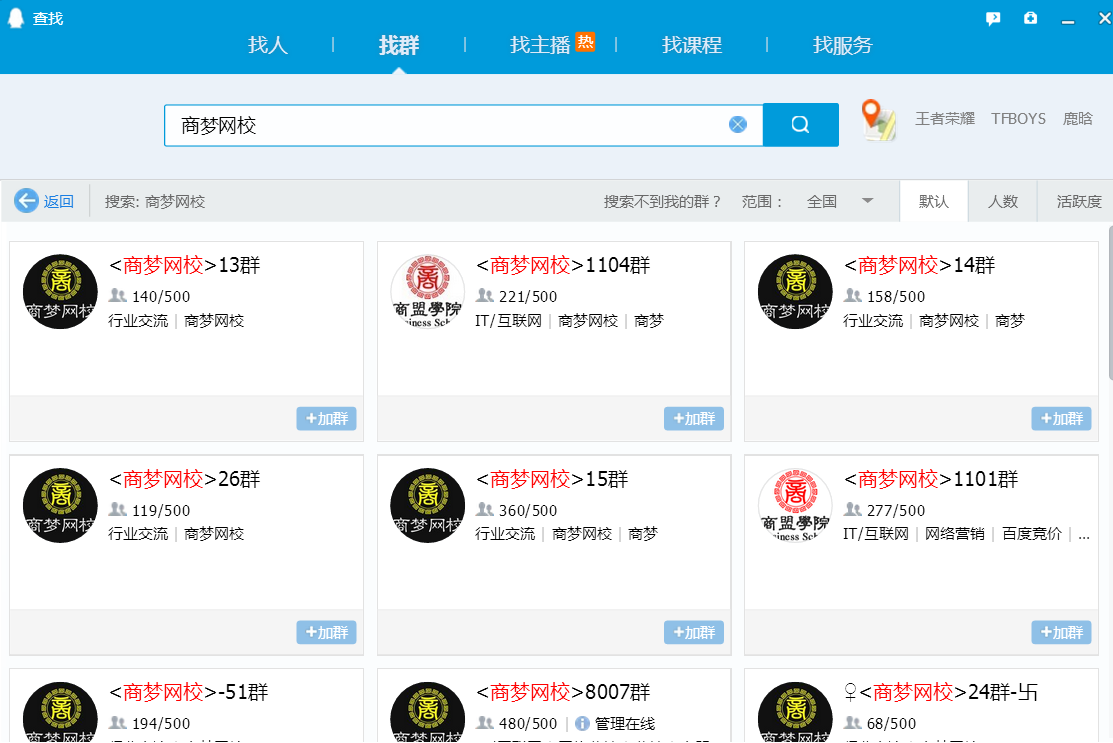Click member count 480/500
The height and width of the screenshot is (743, 1113).
(x=528, y=723)
